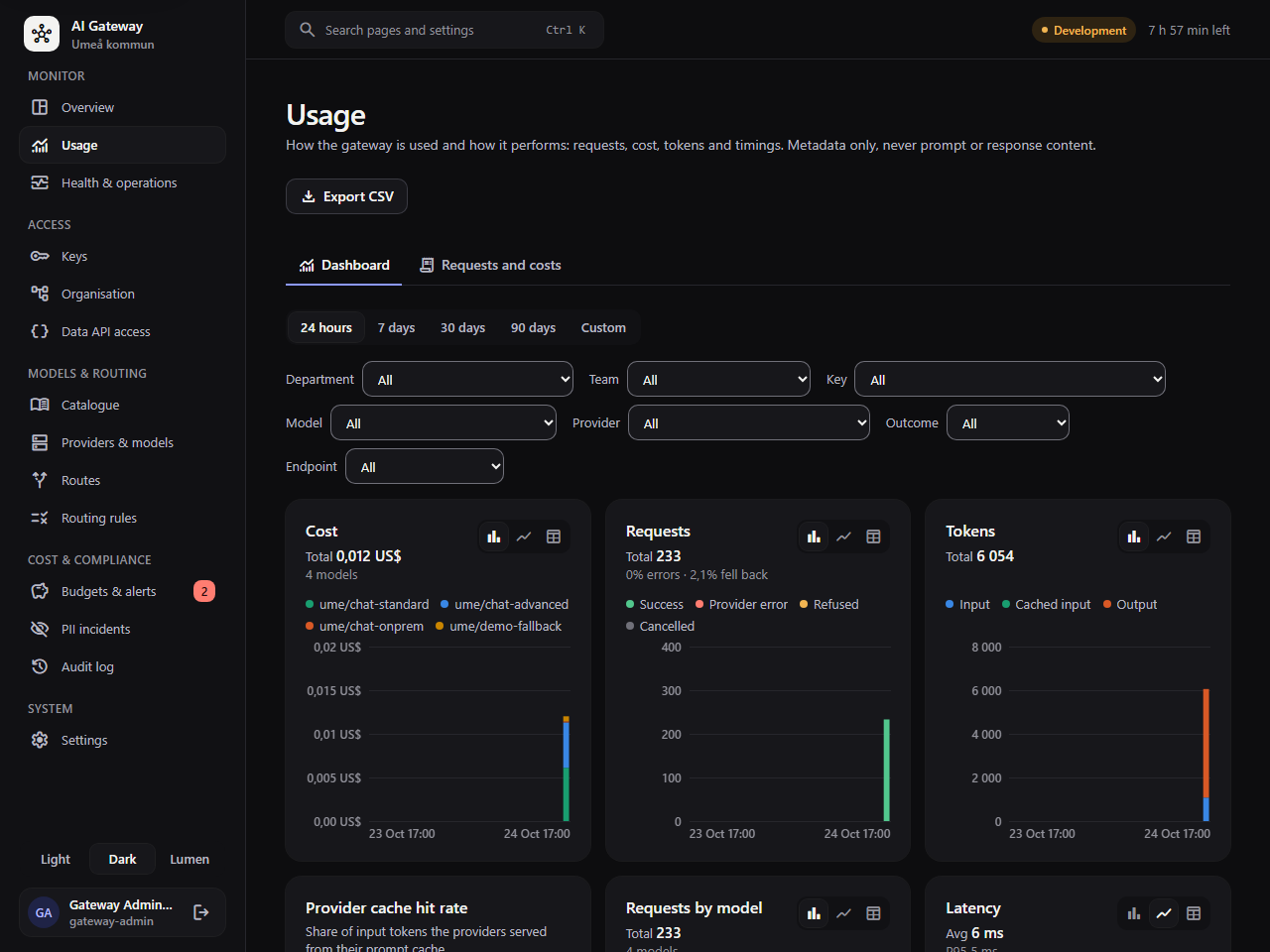Viewport: 1270px width, 952px height.
Task: Switch Cost card to line chart view
Action: coord(524,536)
